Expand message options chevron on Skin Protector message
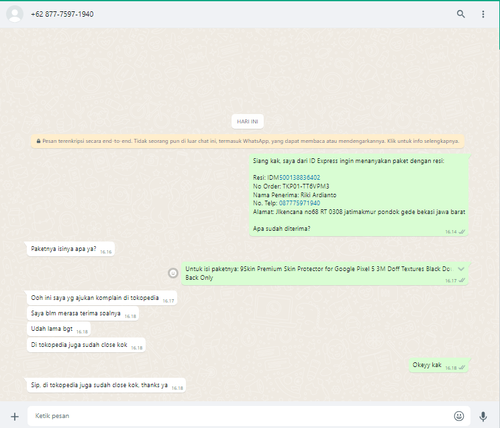This screenshot has width=500, height=428. point(461,269)
